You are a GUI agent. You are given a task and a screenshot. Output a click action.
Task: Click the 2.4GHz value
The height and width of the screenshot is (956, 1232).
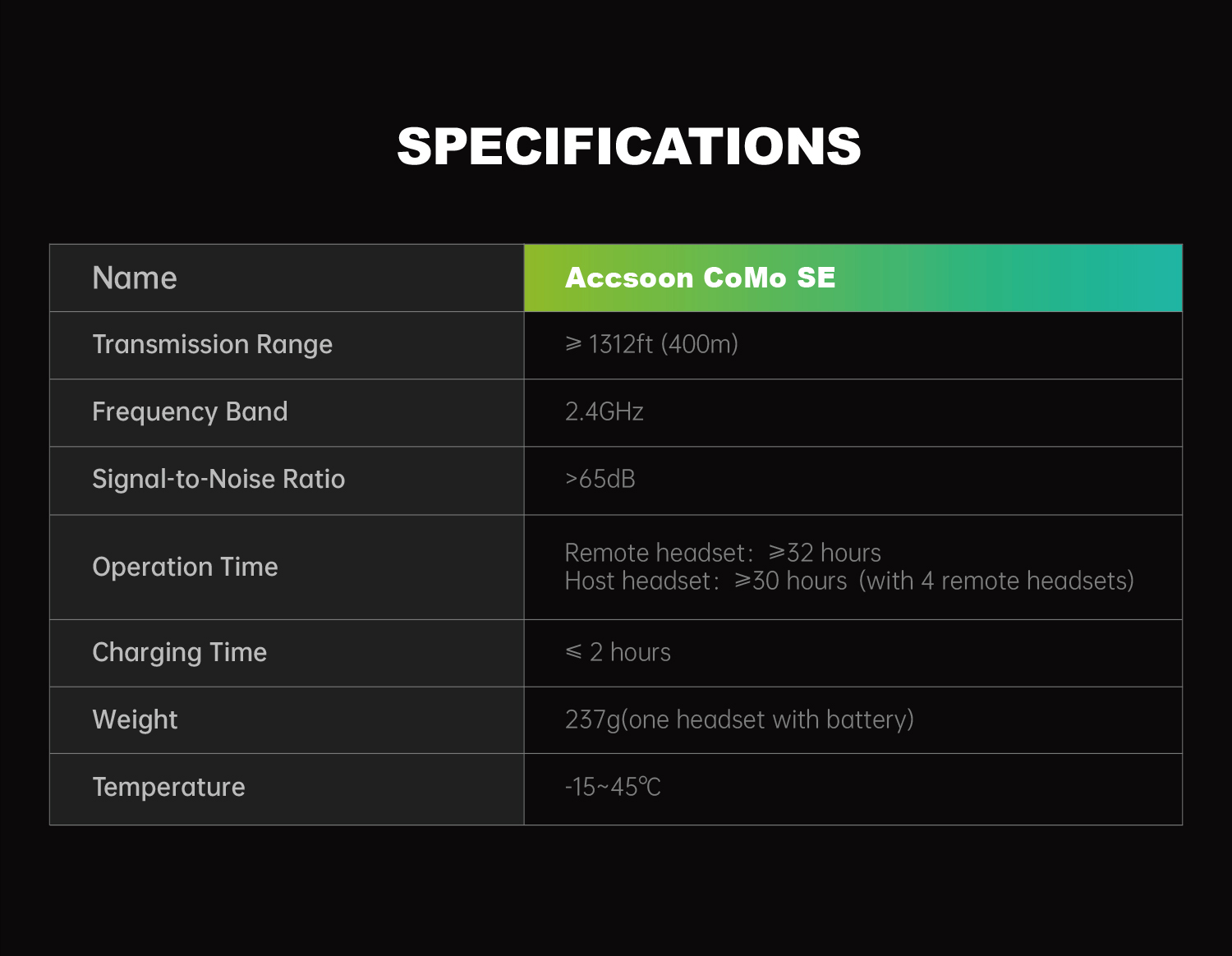click(x=604, y=411)
